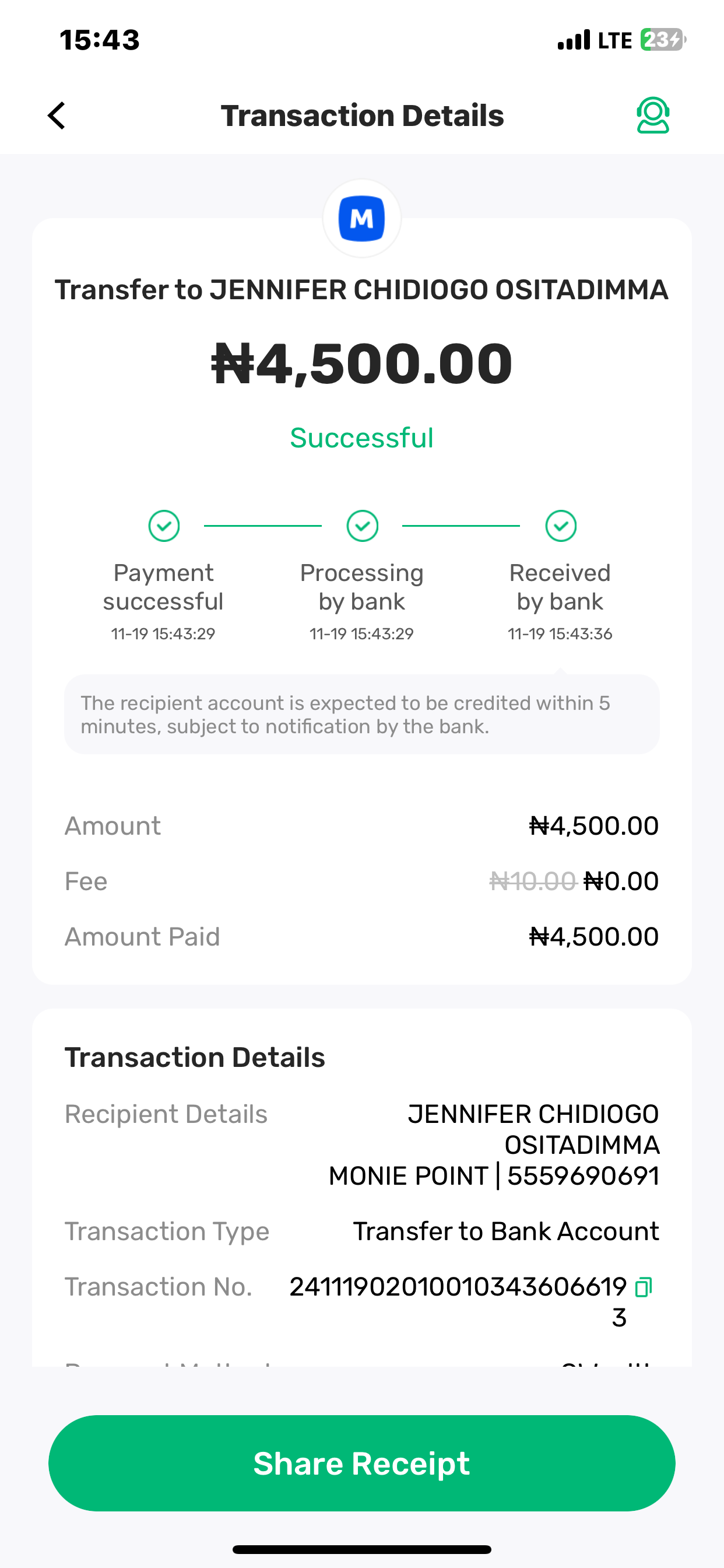The height and width of the screenshot is (1568, 724).
Task: Tap the Processing by bank checkmark icon
Action: tap(362, 526)
